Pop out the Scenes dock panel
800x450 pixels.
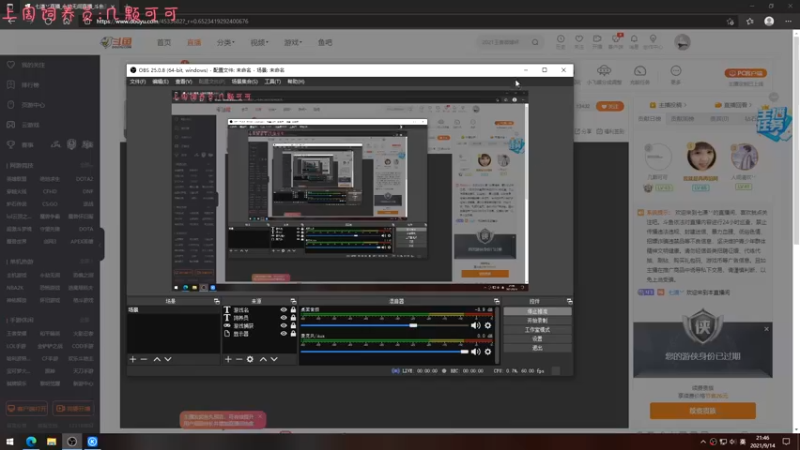click(216, 302)
